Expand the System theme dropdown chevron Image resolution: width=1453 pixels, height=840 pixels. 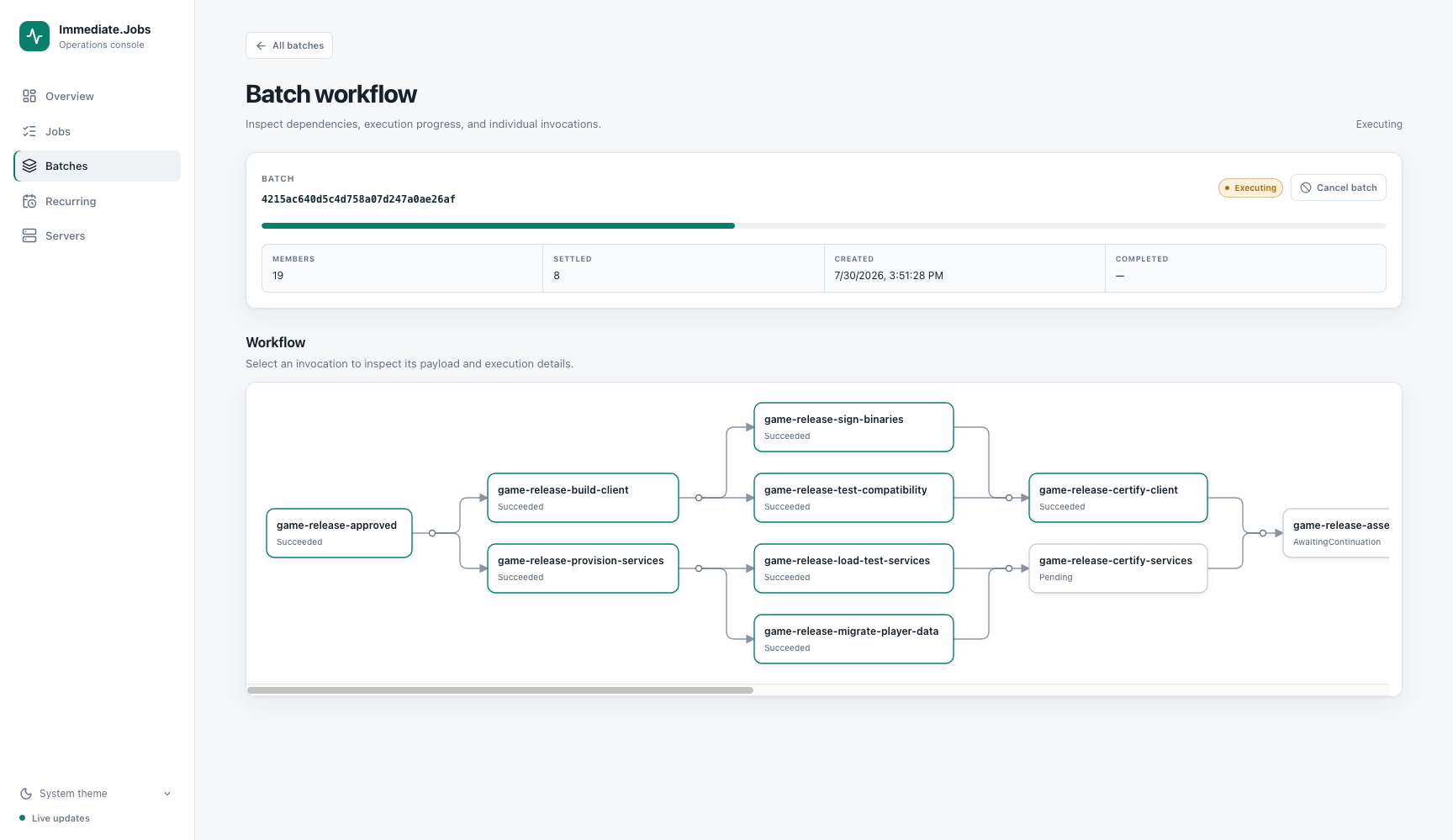(167, 794)
